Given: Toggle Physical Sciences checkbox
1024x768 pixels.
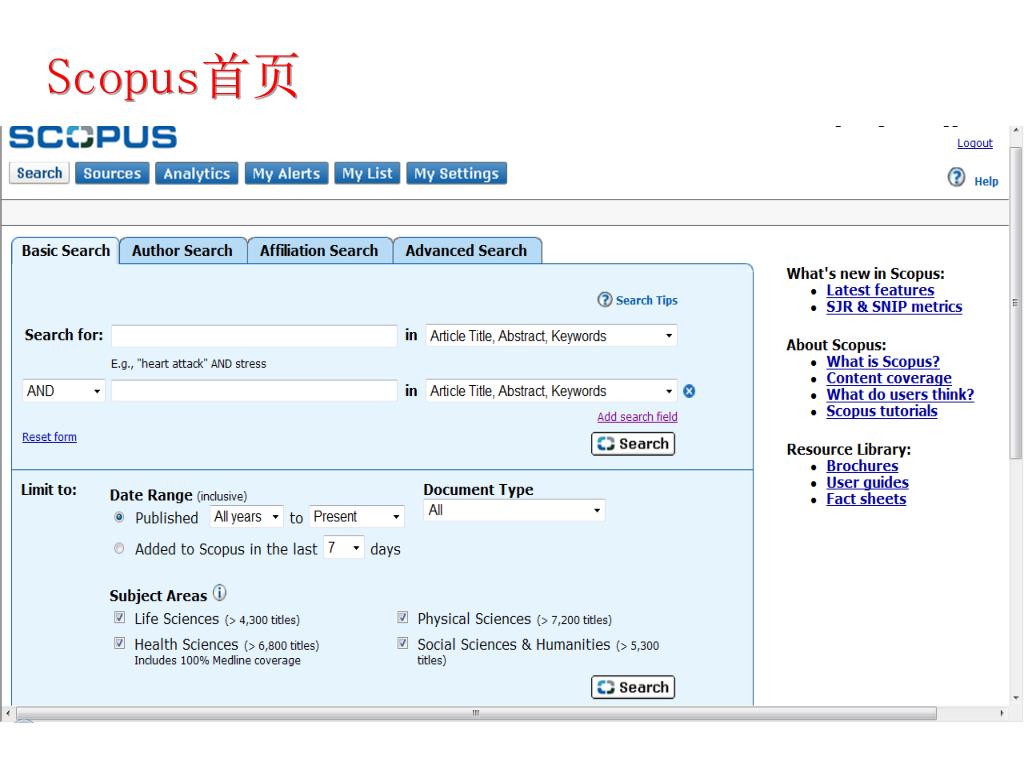Looking at the screenshot, I should coord(403,617).
